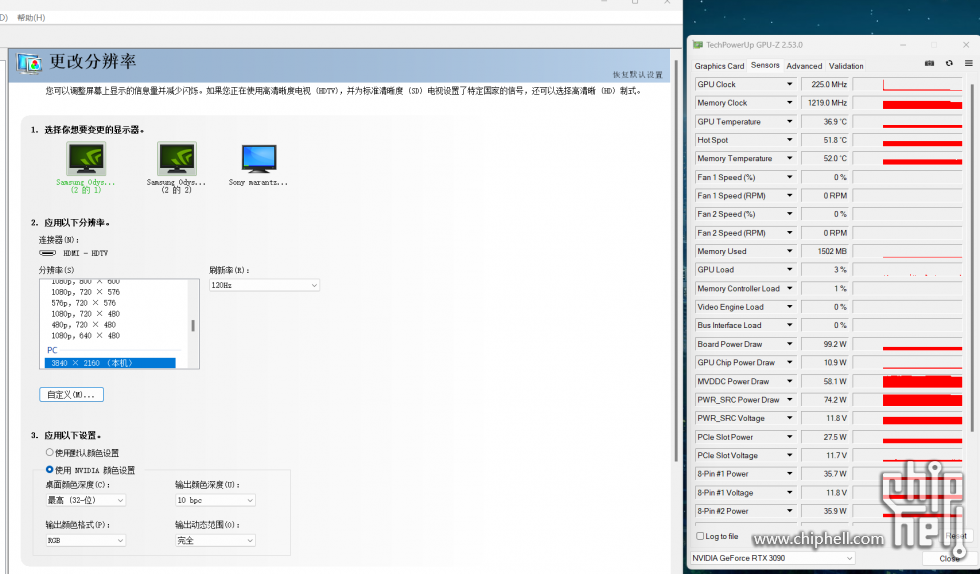
Task: Switch to Graphics Card tab
Action: point(719,66)
